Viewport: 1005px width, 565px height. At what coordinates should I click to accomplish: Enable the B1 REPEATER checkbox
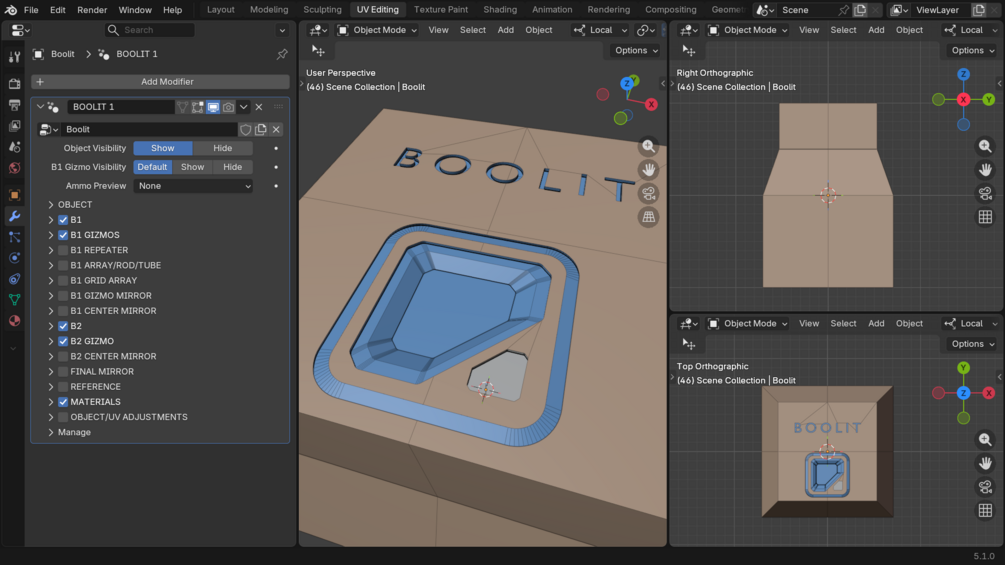tap(63, 250)
